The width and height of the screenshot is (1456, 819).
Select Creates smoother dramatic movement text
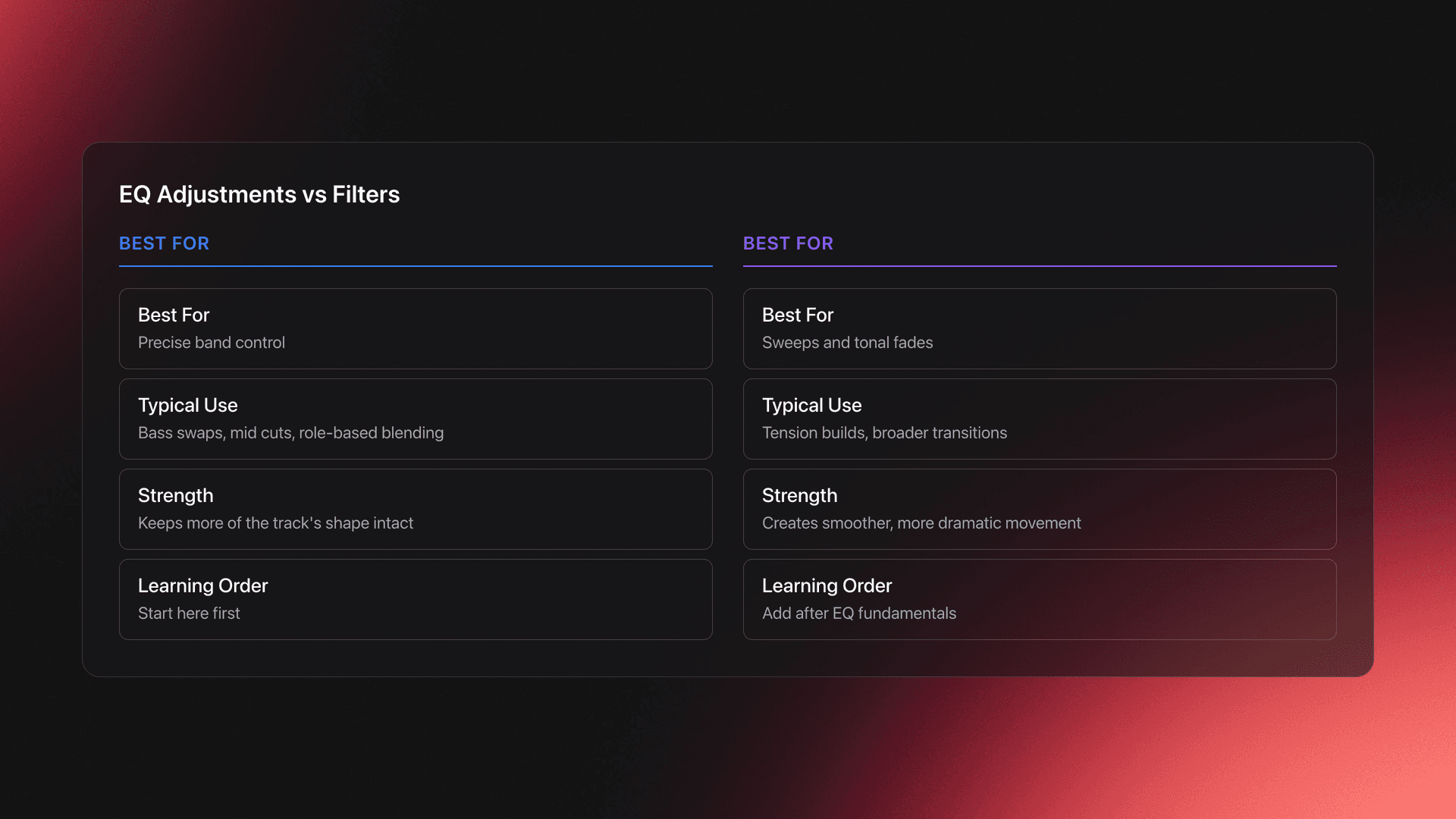(921, 522)
